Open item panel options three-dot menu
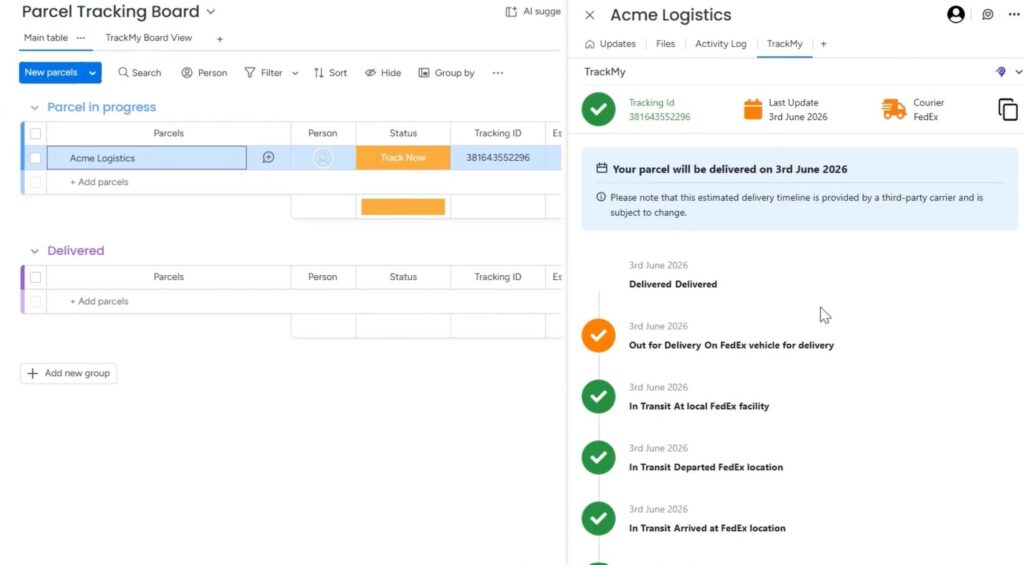The width and height of the screenshot is (1024, 565). click(x=1014, y=14)
